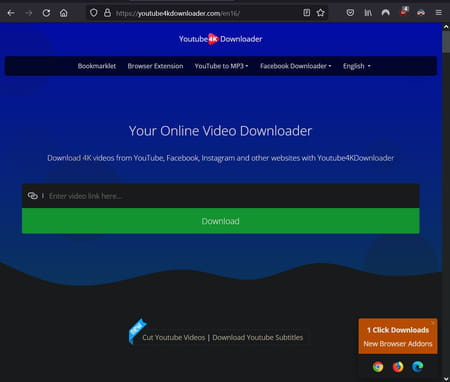Click the Download 4K videos description text
The width and height of the screenshot is (450, 382).
click(220, 158)
